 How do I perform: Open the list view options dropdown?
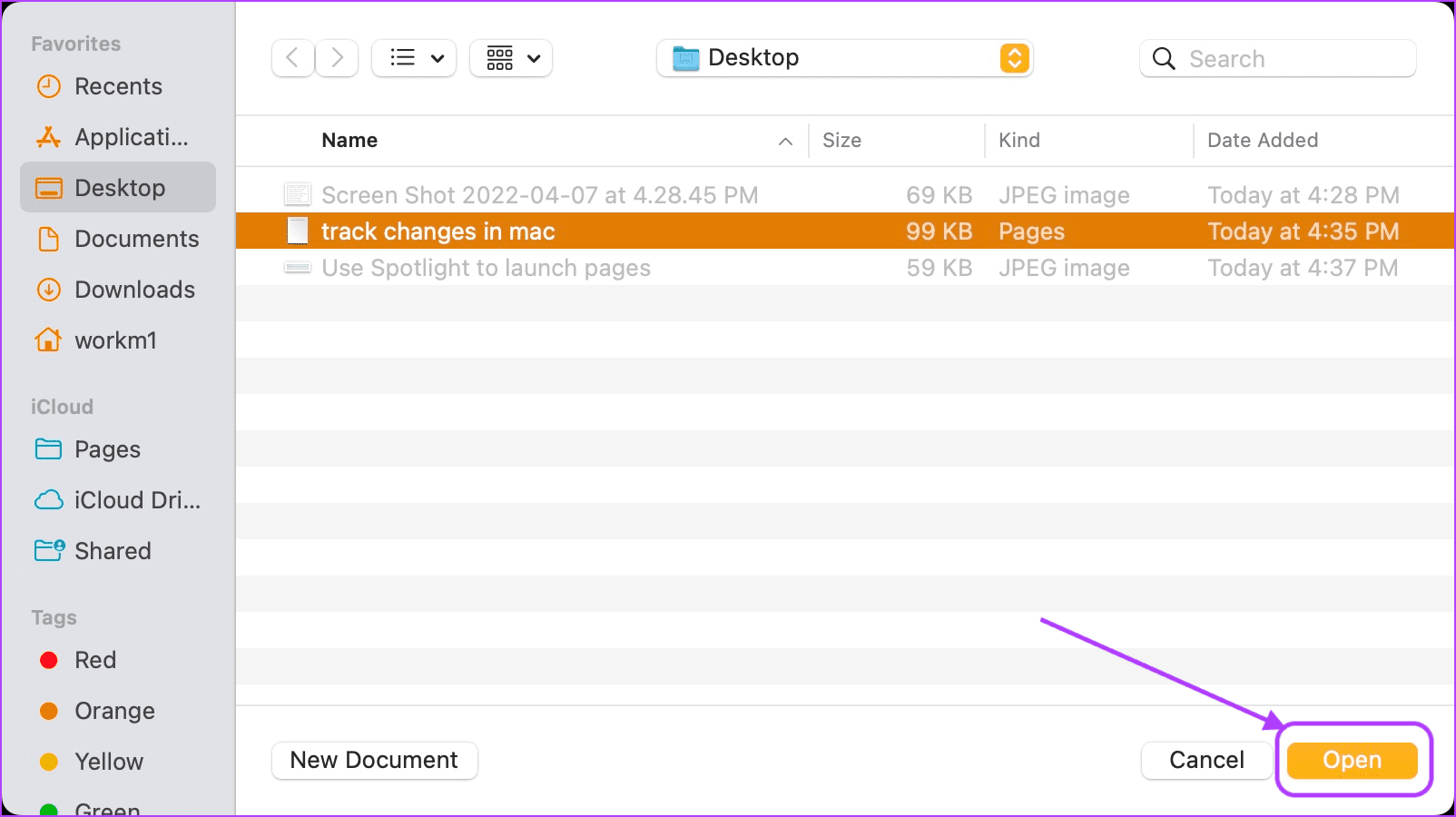coord(414,58)
